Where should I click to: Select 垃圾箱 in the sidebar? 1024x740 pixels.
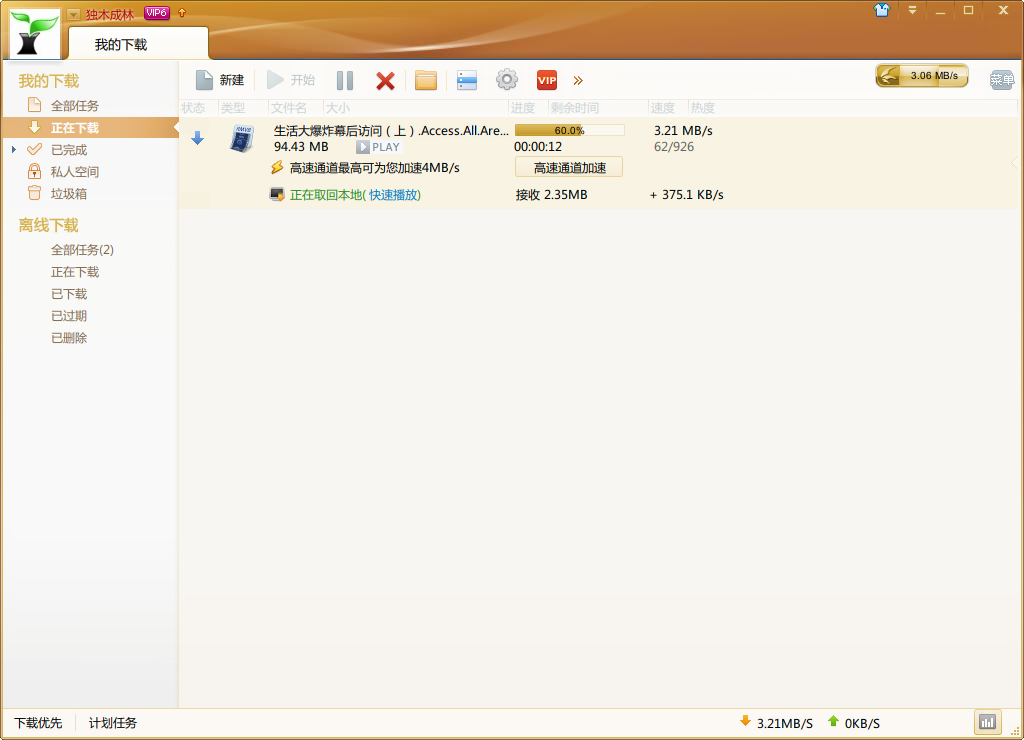pyautogui.click(x=68, y=194)
